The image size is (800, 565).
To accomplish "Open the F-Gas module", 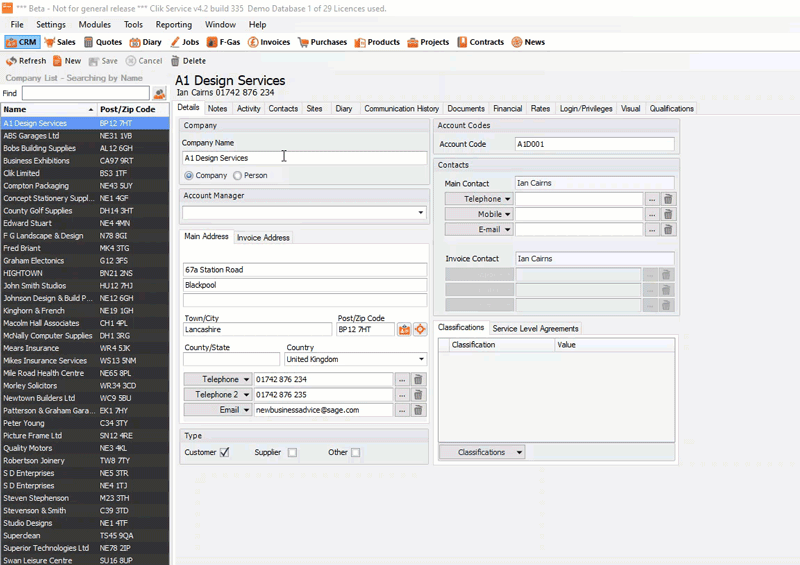I will click(223, 42).
